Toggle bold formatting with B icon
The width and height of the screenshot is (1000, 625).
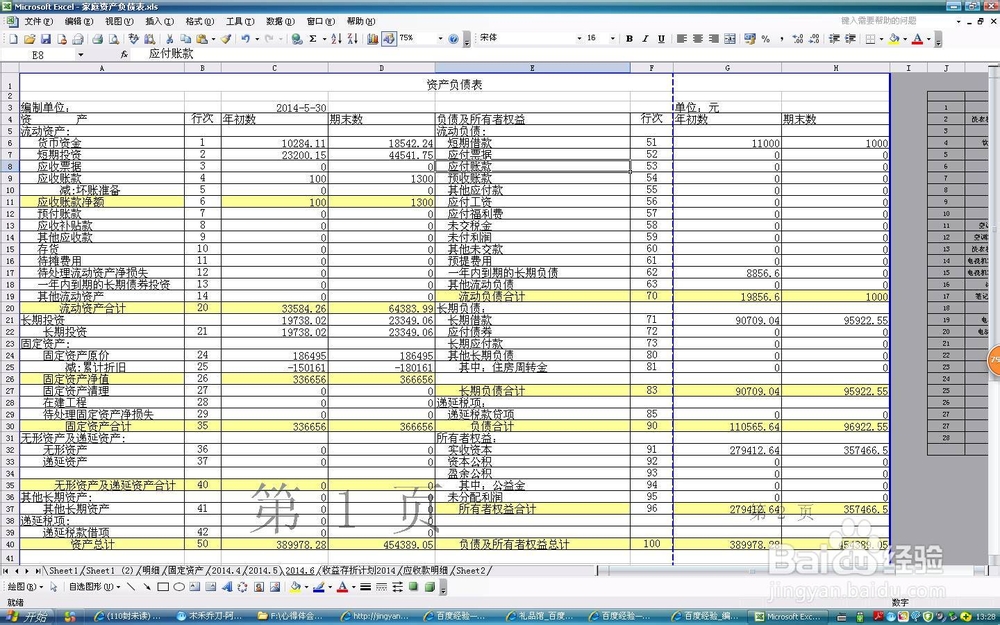[630, 38]
